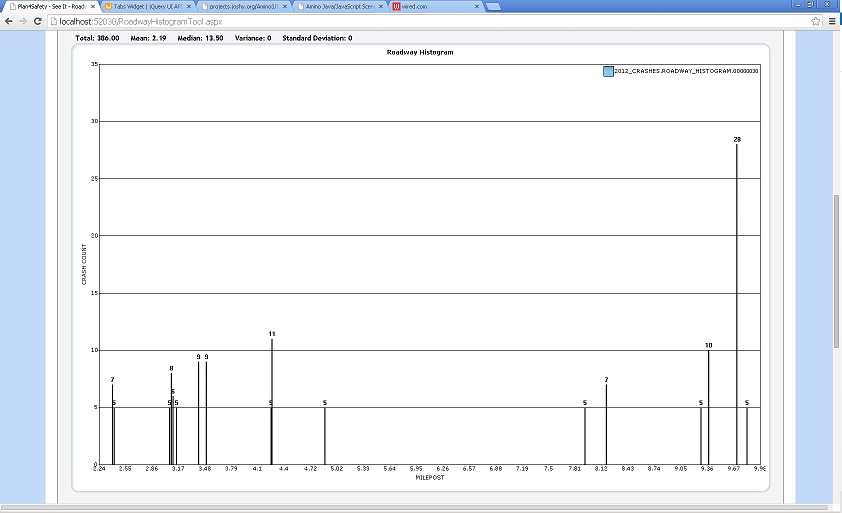
Task: Click the tallest bar with 28 crashes
Action: tap(737, 304)
